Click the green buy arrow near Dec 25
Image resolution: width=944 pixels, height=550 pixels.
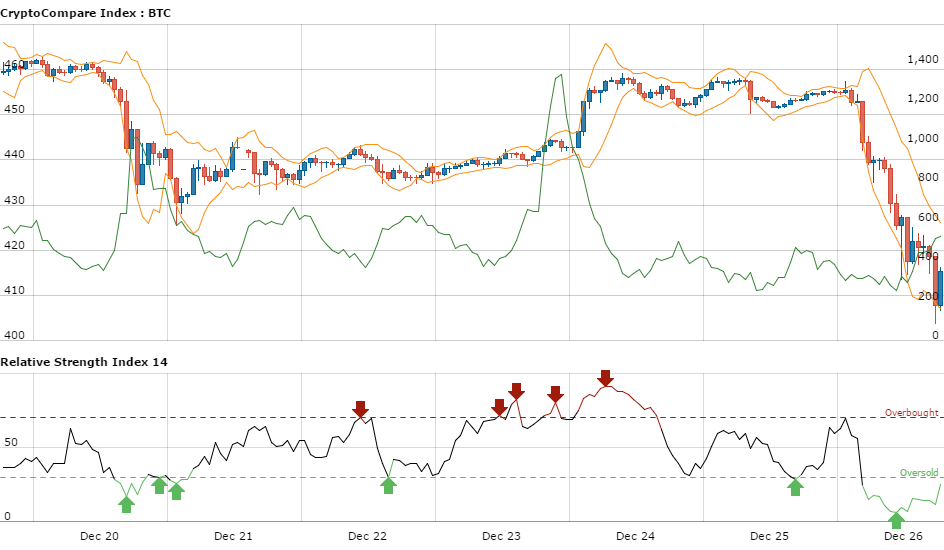(x=795, y=487)
